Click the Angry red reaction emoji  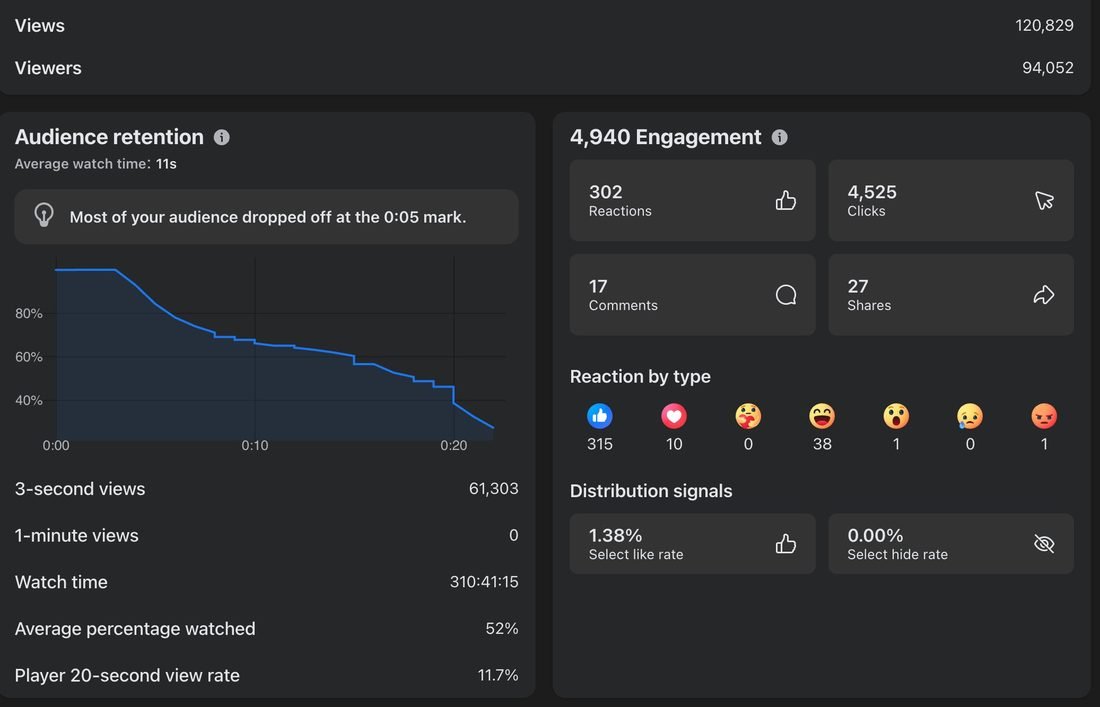(x=1044, y=416)
